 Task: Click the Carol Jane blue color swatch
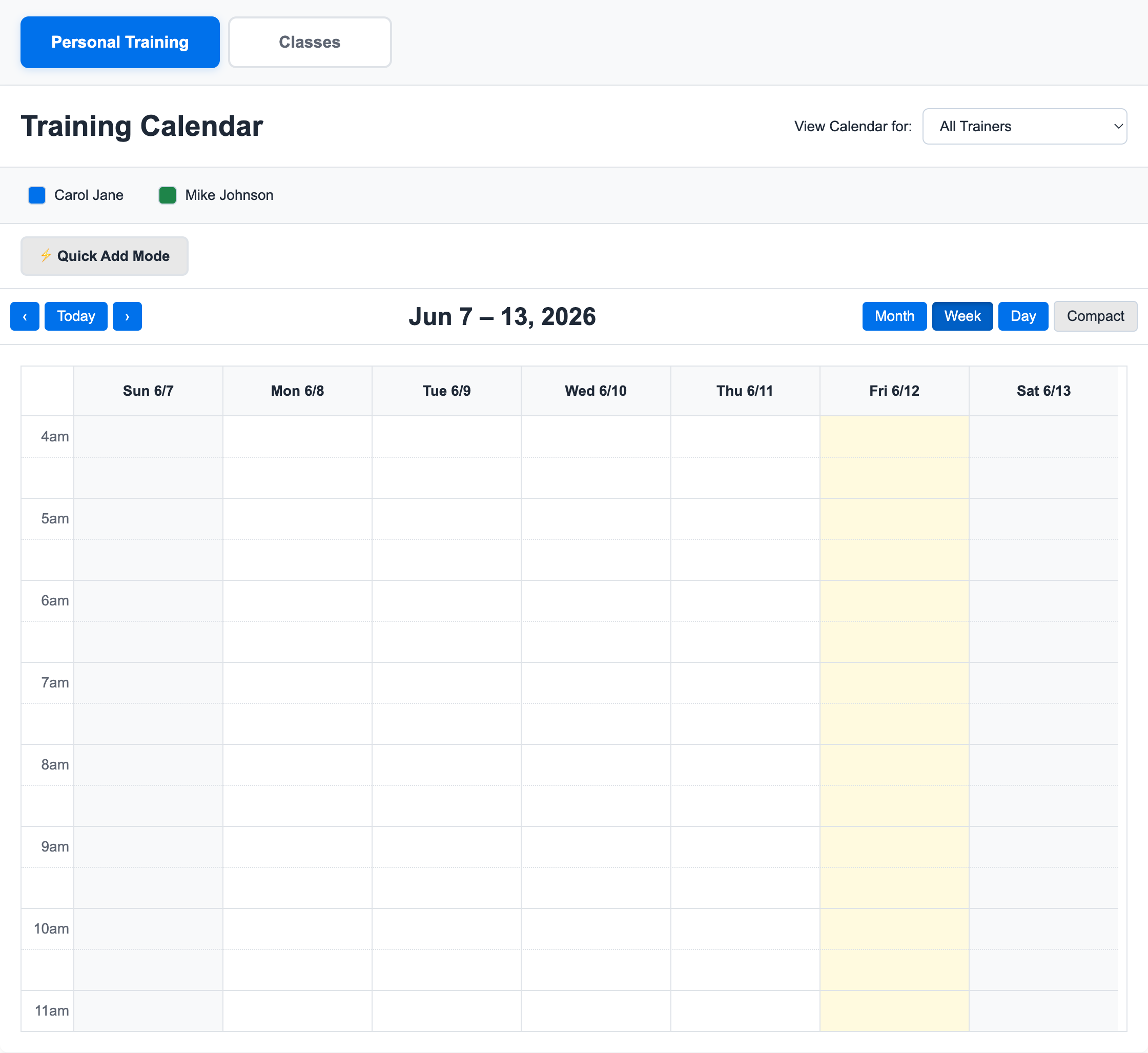pos(37,195)
